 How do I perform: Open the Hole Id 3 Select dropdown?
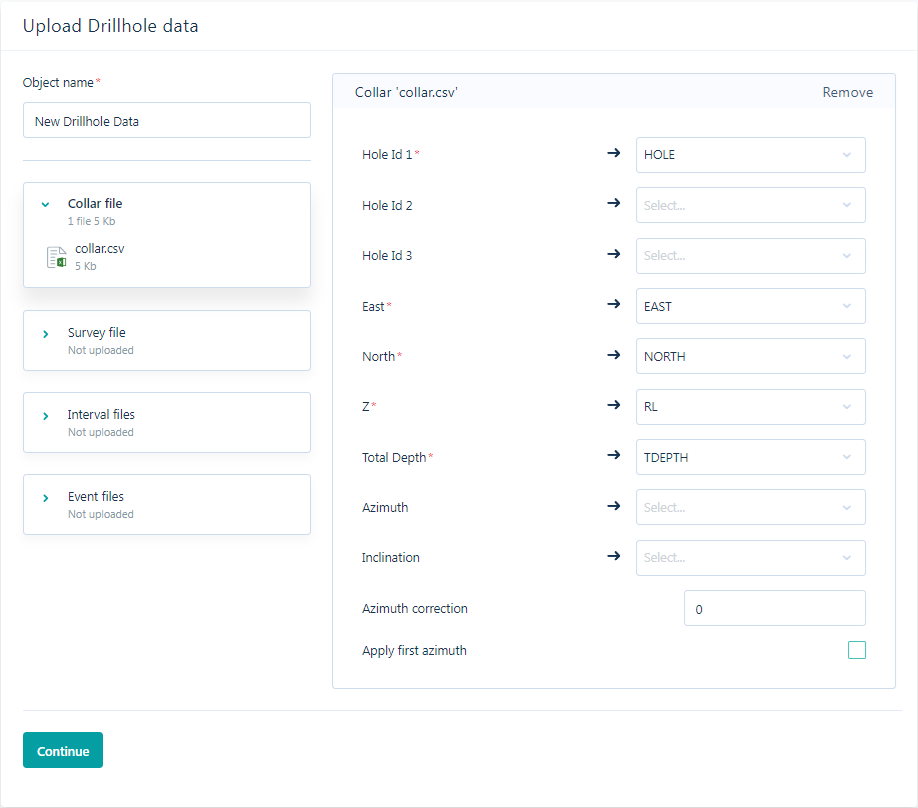(751, 256)
